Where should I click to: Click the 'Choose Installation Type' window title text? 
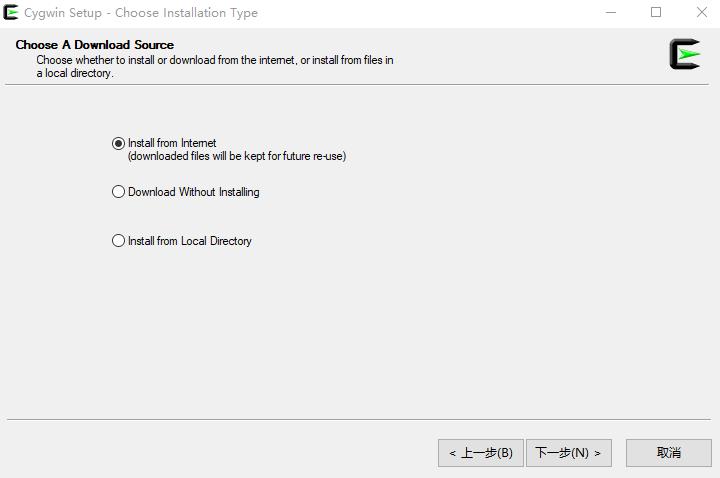(x=186, y=13)
